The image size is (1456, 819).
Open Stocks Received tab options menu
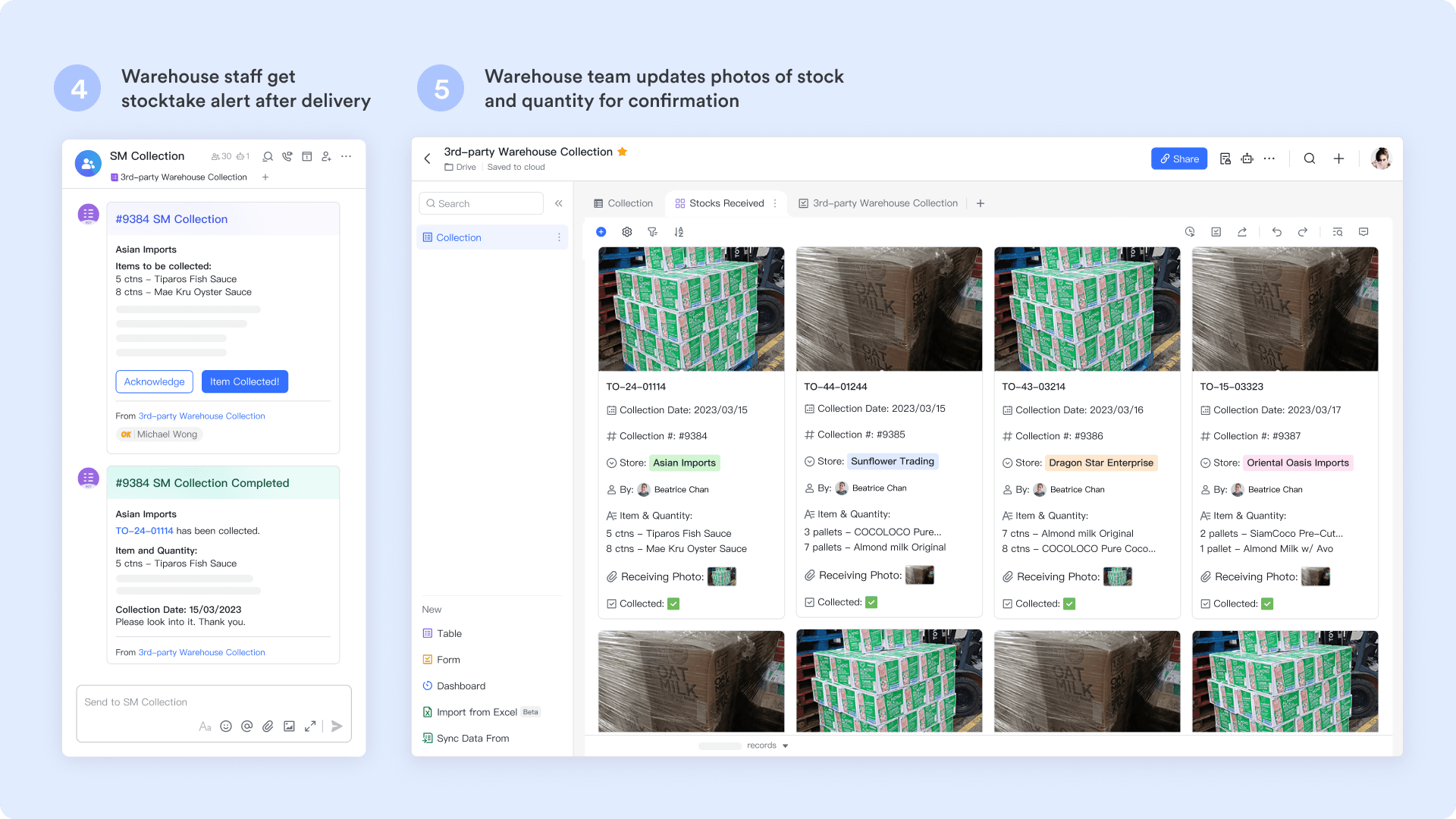coord(775,203)
